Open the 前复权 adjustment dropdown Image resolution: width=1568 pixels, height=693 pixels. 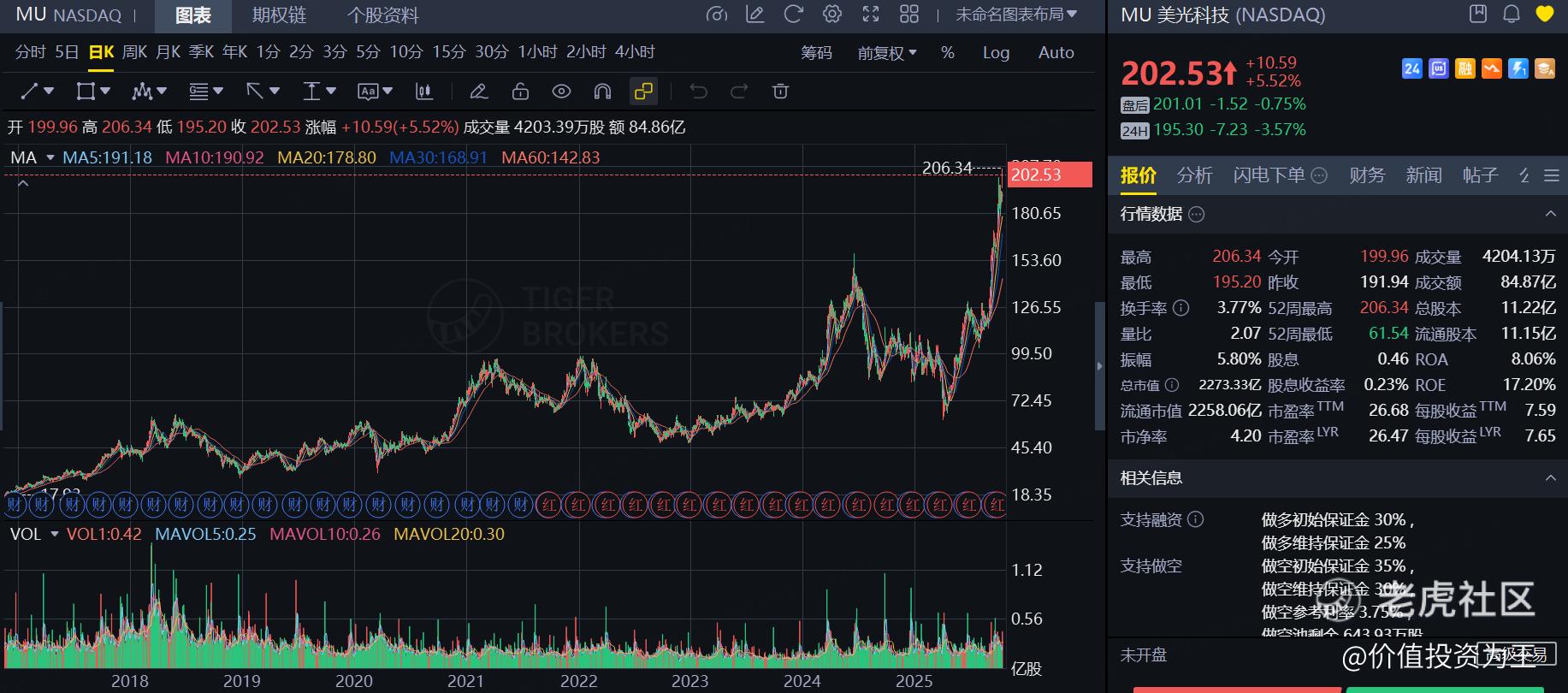[x=887, y=53]
